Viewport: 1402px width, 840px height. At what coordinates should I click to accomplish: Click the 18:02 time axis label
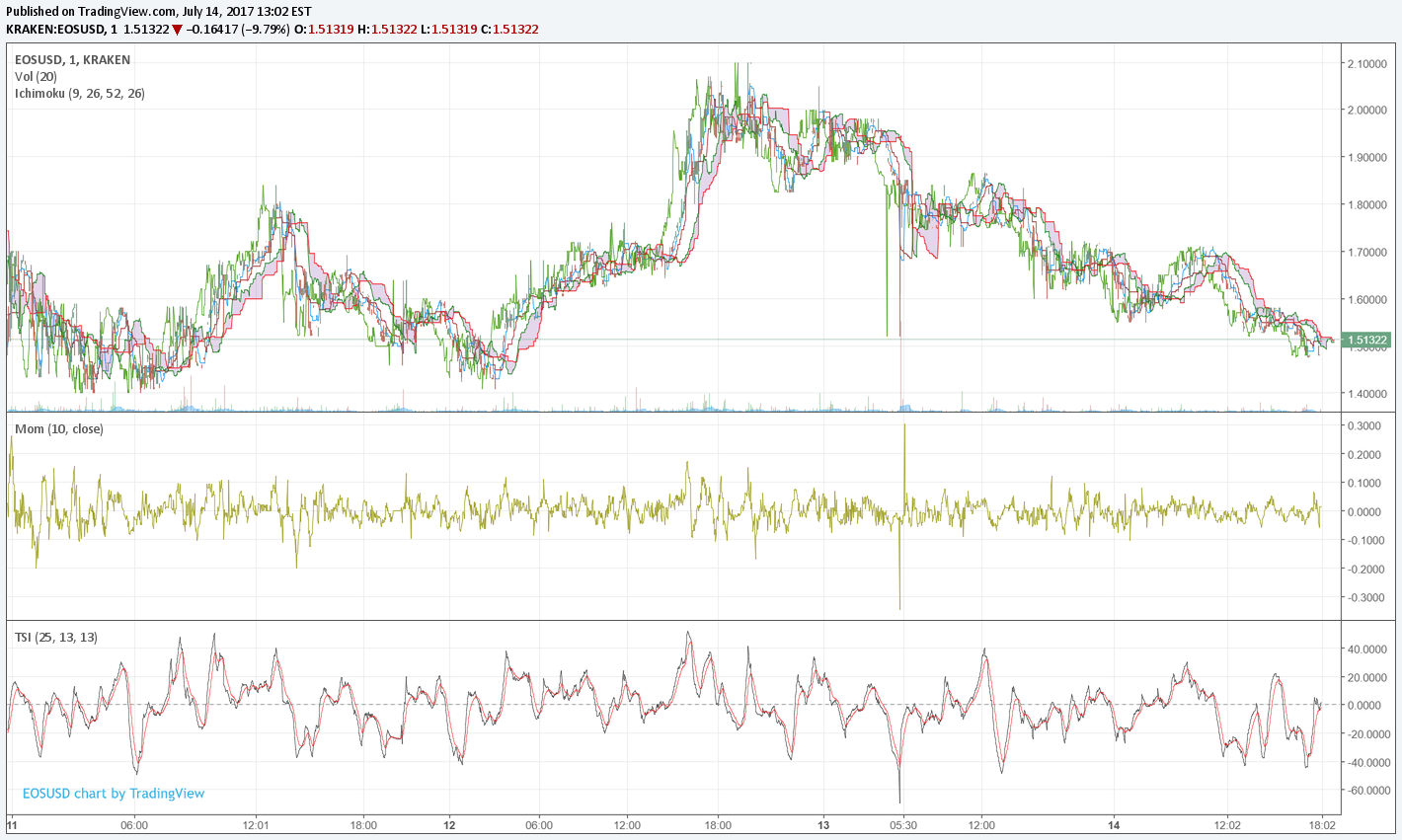pyautogui.click(x=1322, y=825)
